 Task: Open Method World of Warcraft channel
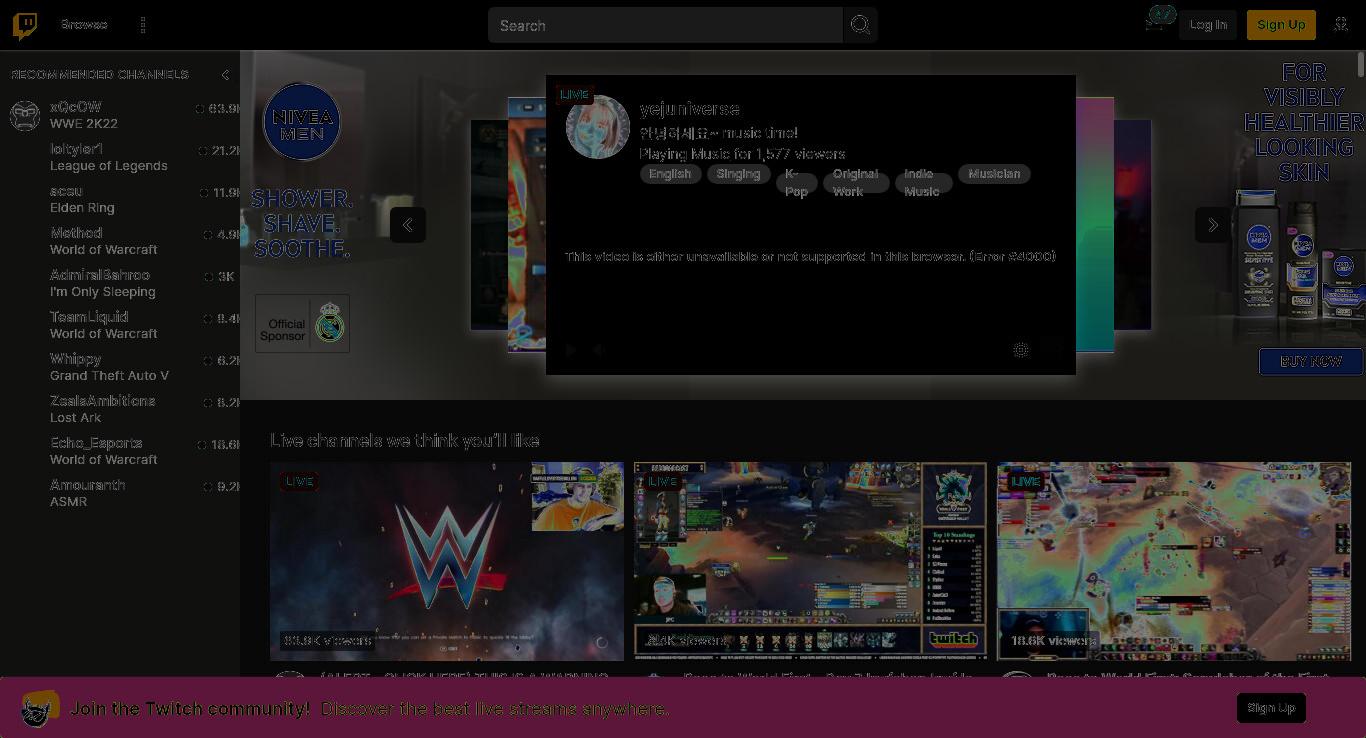pos(120,241)
